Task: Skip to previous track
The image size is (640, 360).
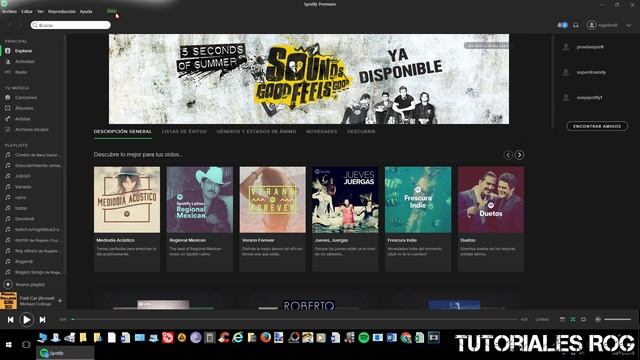Action: pos(11,320)
